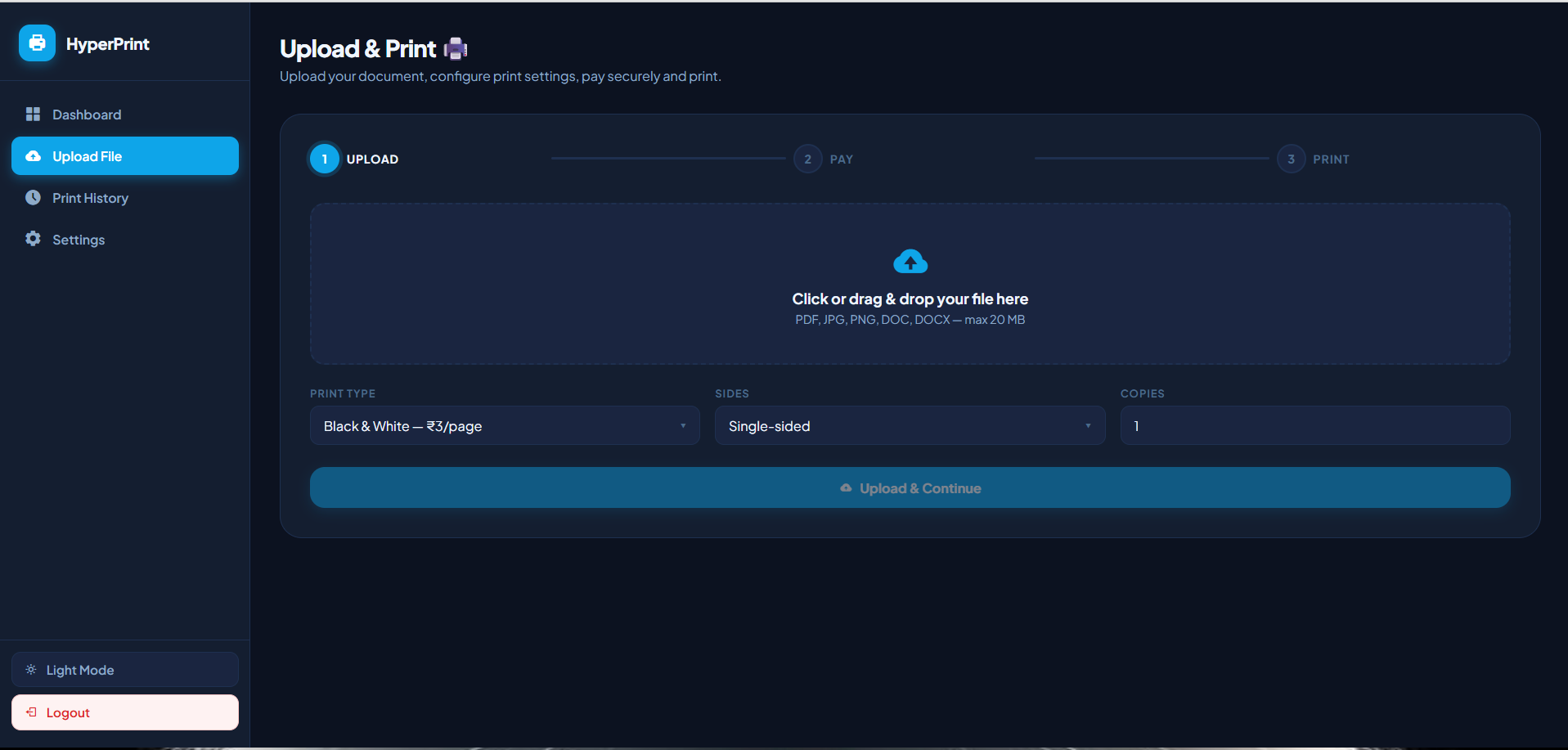
Task: Click the Sides dropdown arrow
Action: tap(1088, 425)
